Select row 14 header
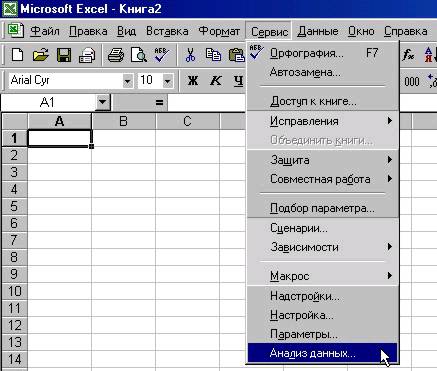 coord(14,359)
